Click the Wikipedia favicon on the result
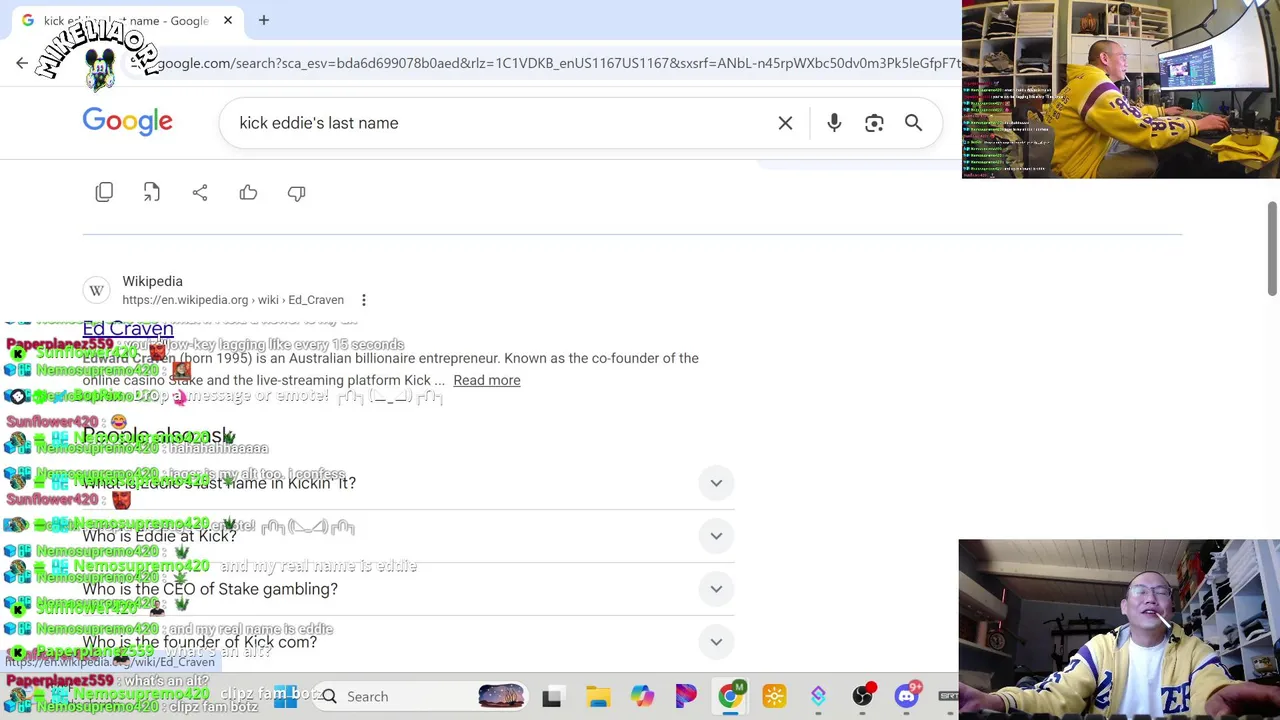This screenshot has width=1280, height=720. click(97, 290)
